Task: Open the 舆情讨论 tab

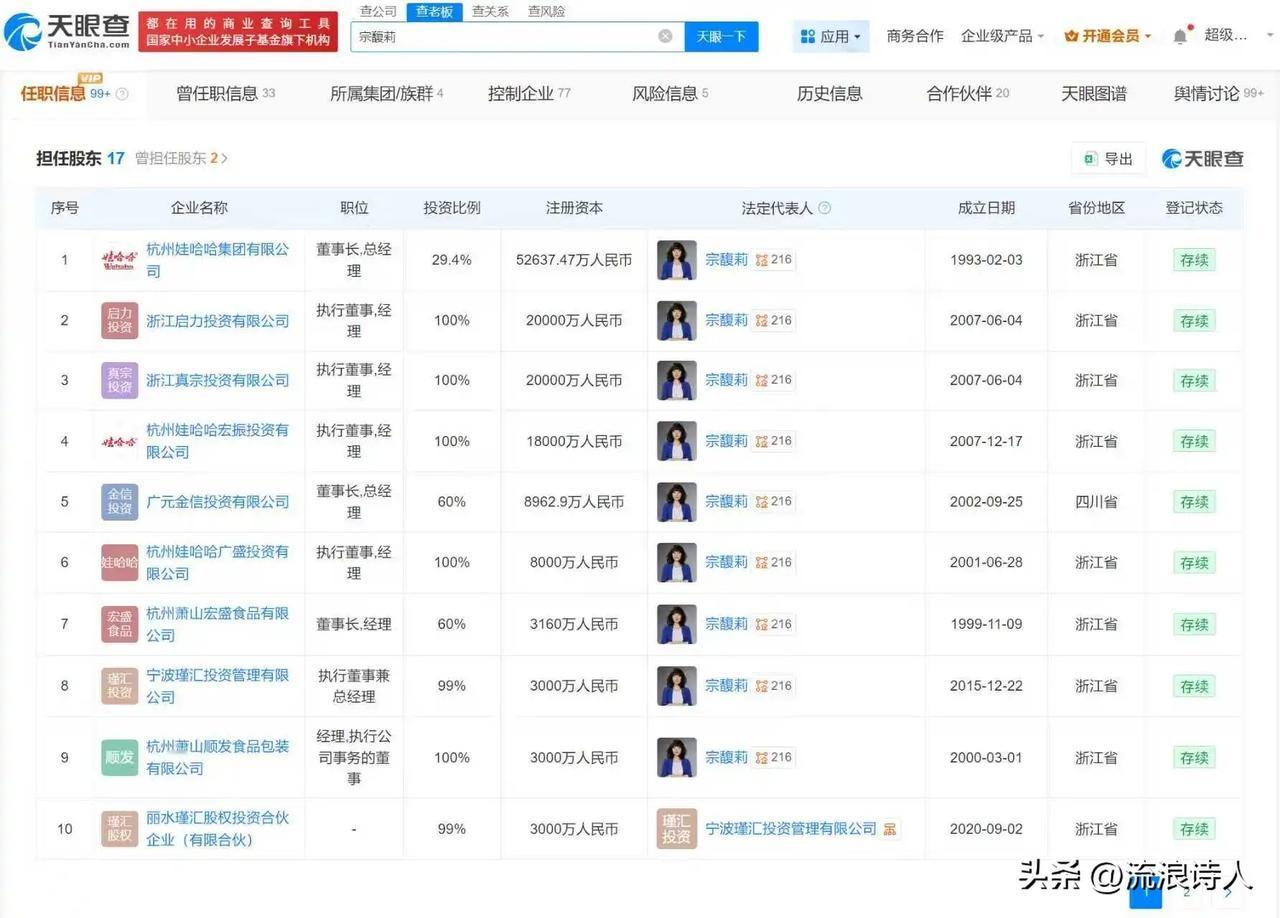Action: (x=1220, y=94)
